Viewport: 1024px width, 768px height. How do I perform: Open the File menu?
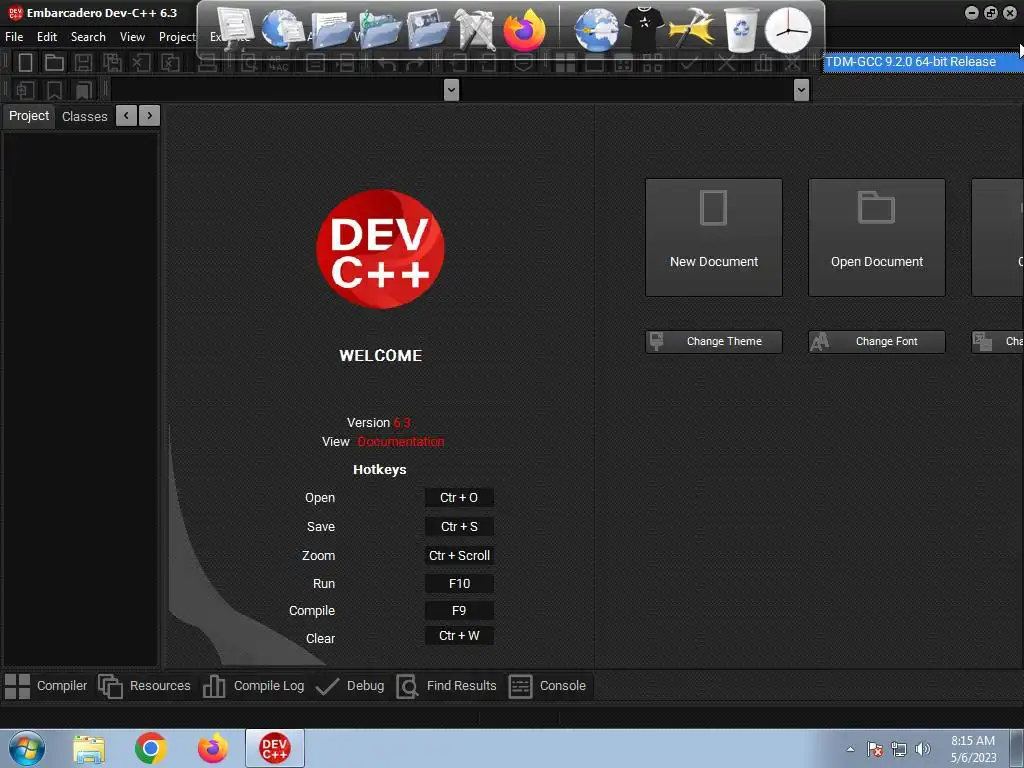point(14,37)
